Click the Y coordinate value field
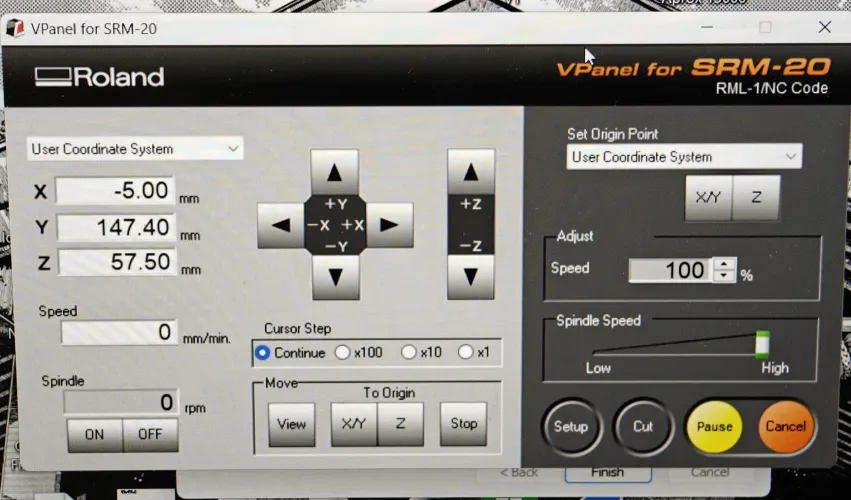The image size is (851, 500). (116, 227)
